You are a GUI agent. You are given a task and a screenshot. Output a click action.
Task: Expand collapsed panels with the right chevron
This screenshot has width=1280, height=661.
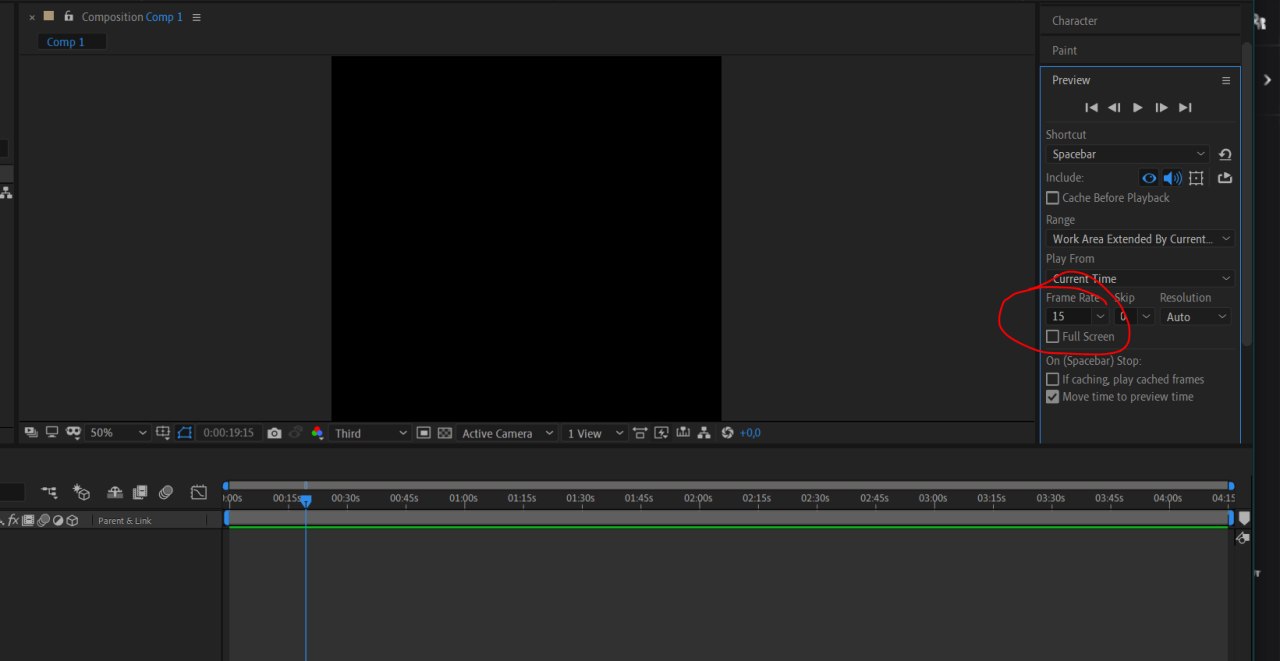[x=1267, y=80]
